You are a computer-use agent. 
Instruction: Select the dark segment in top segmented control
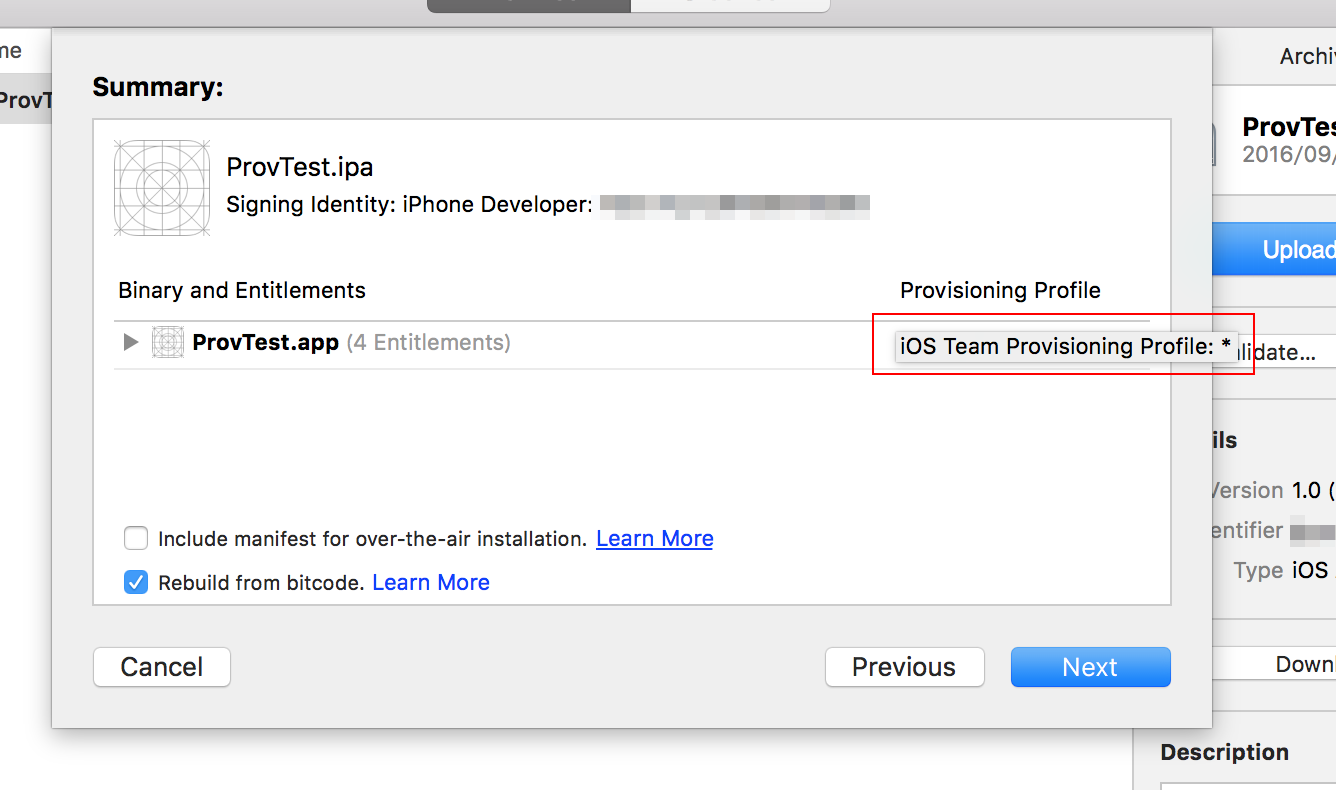pos(529,5)
